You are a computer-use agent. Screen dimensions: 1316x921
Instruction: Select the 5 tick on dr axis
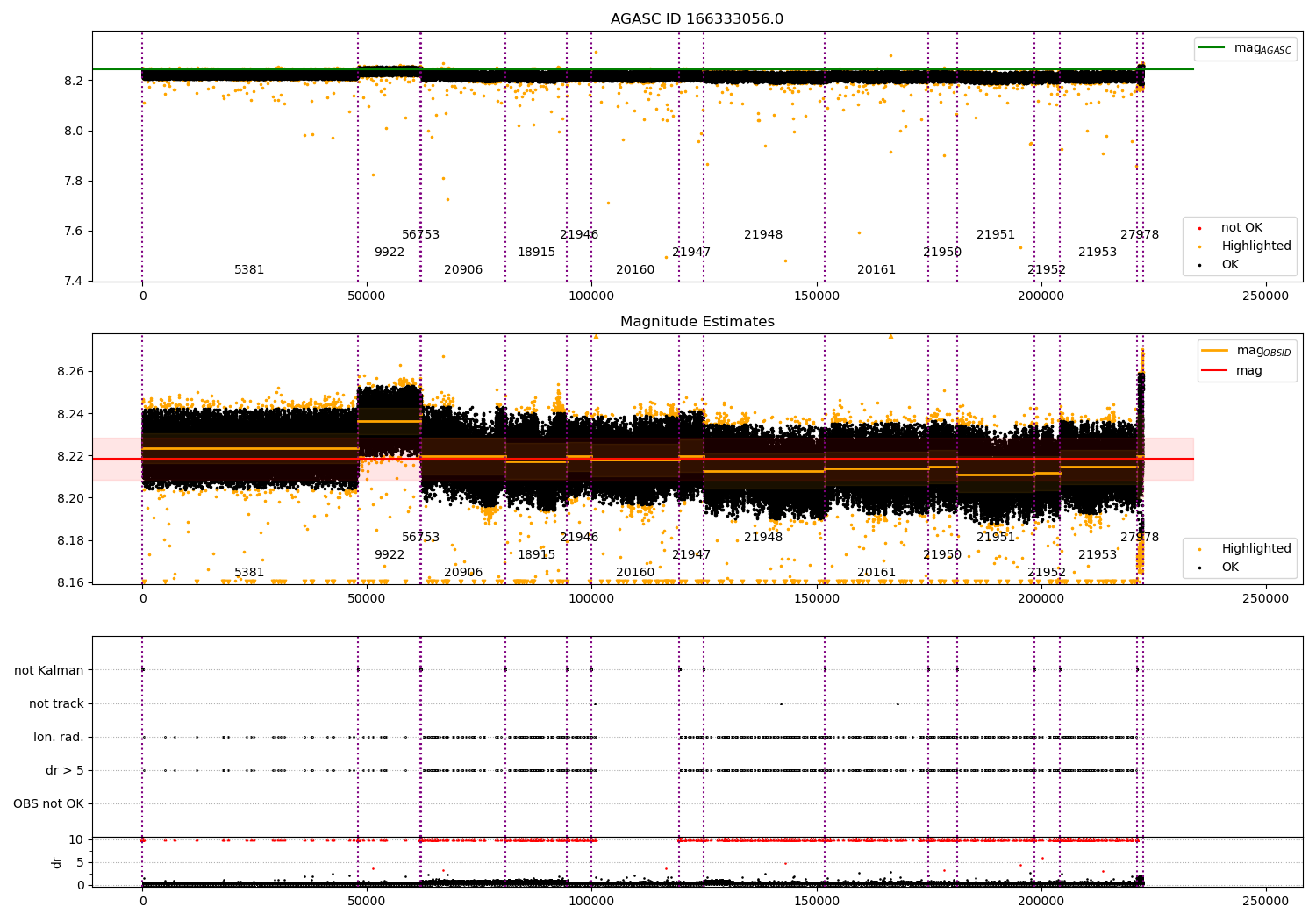[x=80, y=862]
